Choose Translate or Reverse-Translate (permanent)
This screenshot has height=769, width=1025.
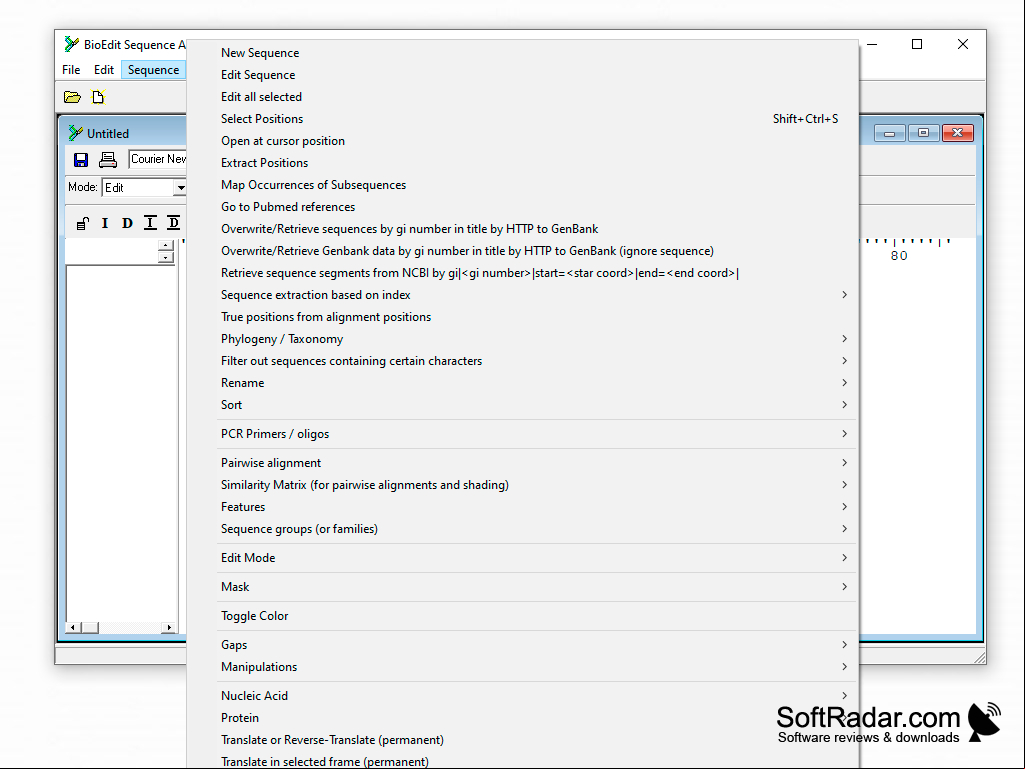(522, 740)
